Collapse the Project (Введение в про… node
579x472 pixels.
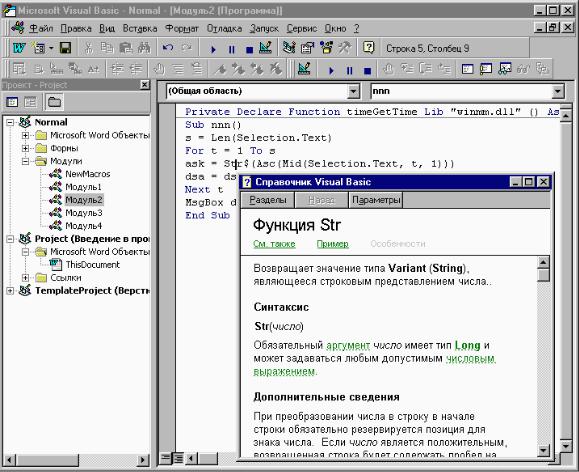[10, 239]
